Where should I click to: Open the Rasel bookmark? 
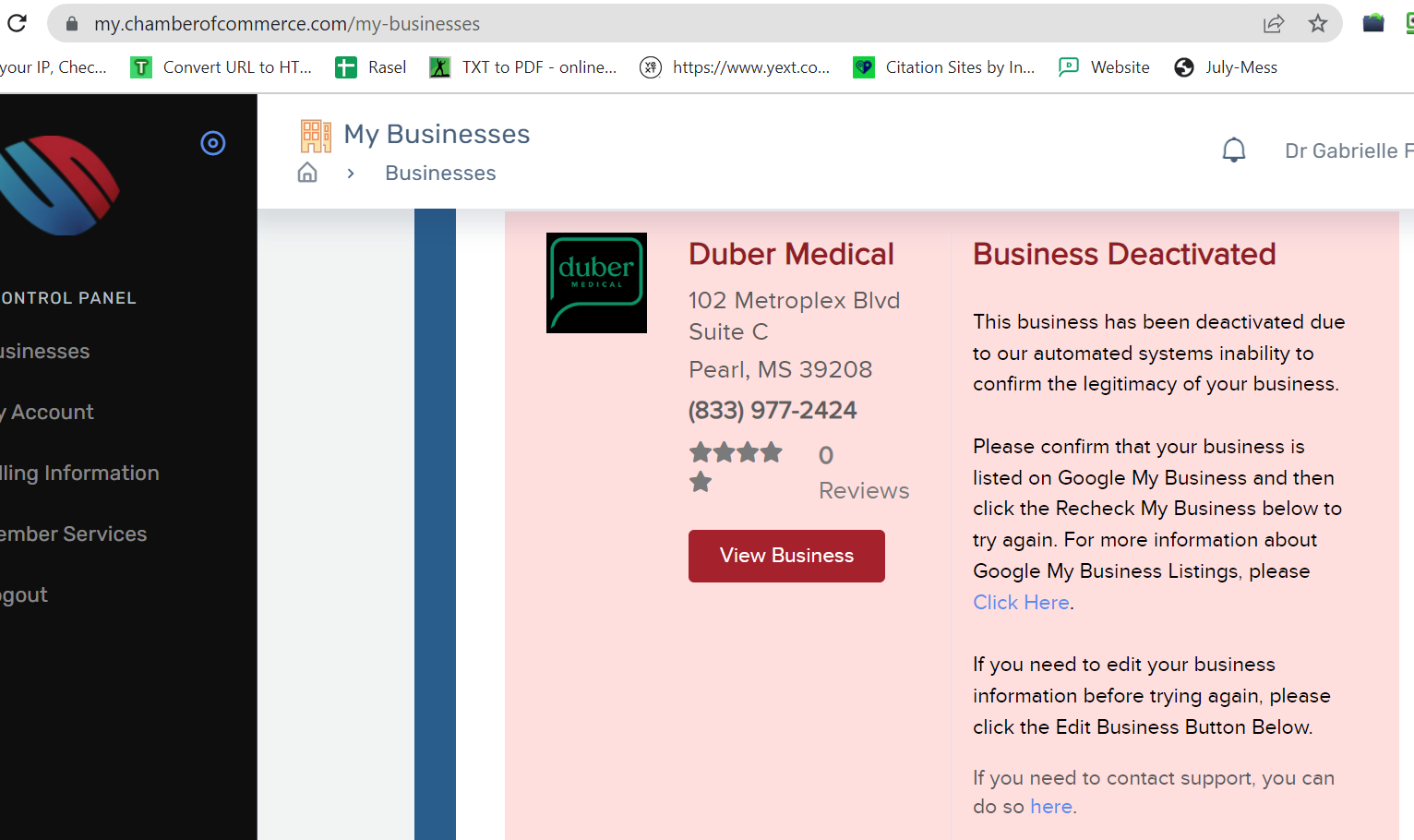tap(371, 67)
